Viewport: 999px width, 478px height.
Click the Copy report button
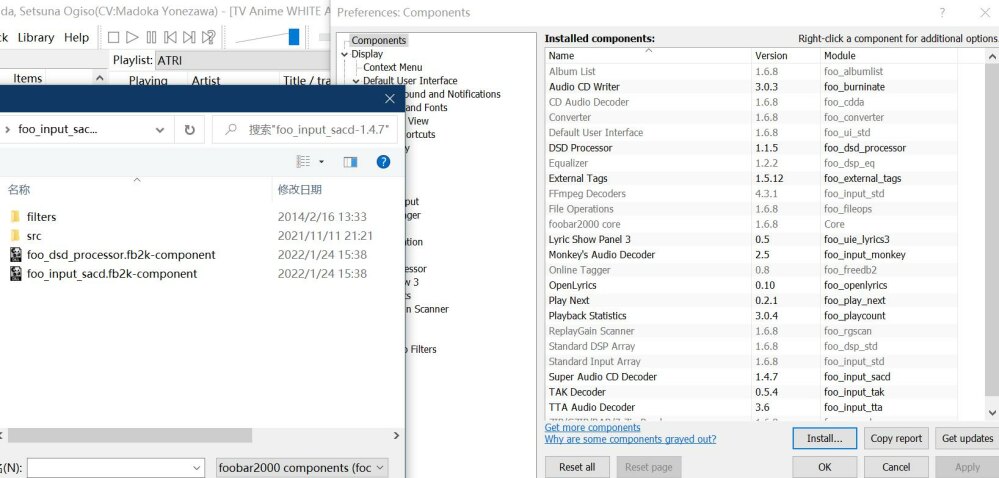pos(896,438)
